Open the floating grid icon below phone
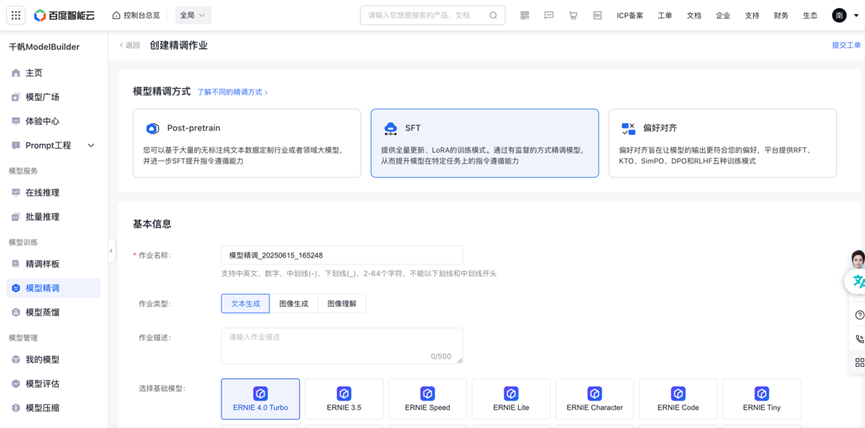The height and width of the screenshot is (428, 865). pyautogui.click(x=859, y=362)
